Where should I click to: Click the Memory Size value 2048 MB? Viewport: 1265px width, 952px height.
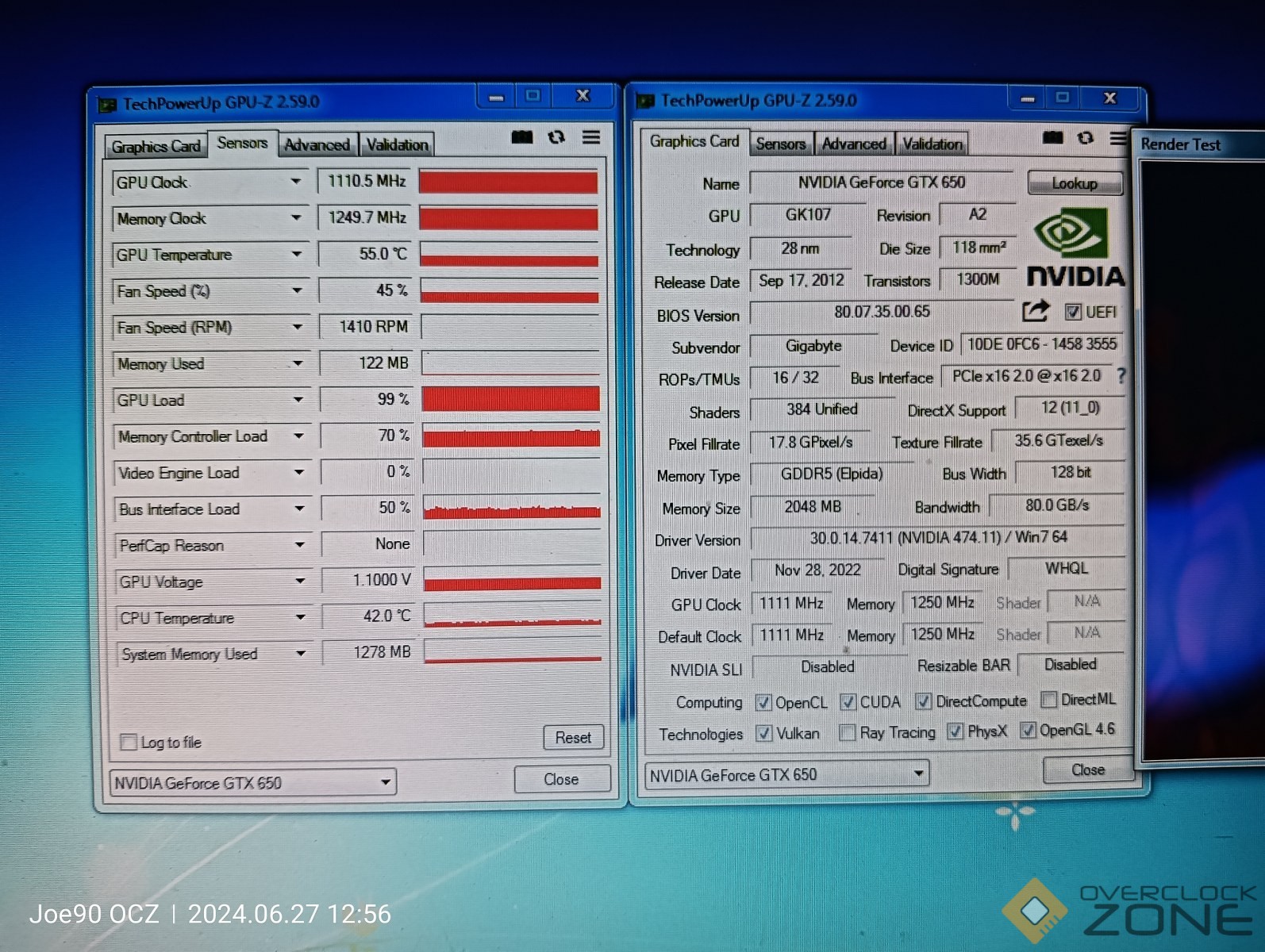pos(813,506)
